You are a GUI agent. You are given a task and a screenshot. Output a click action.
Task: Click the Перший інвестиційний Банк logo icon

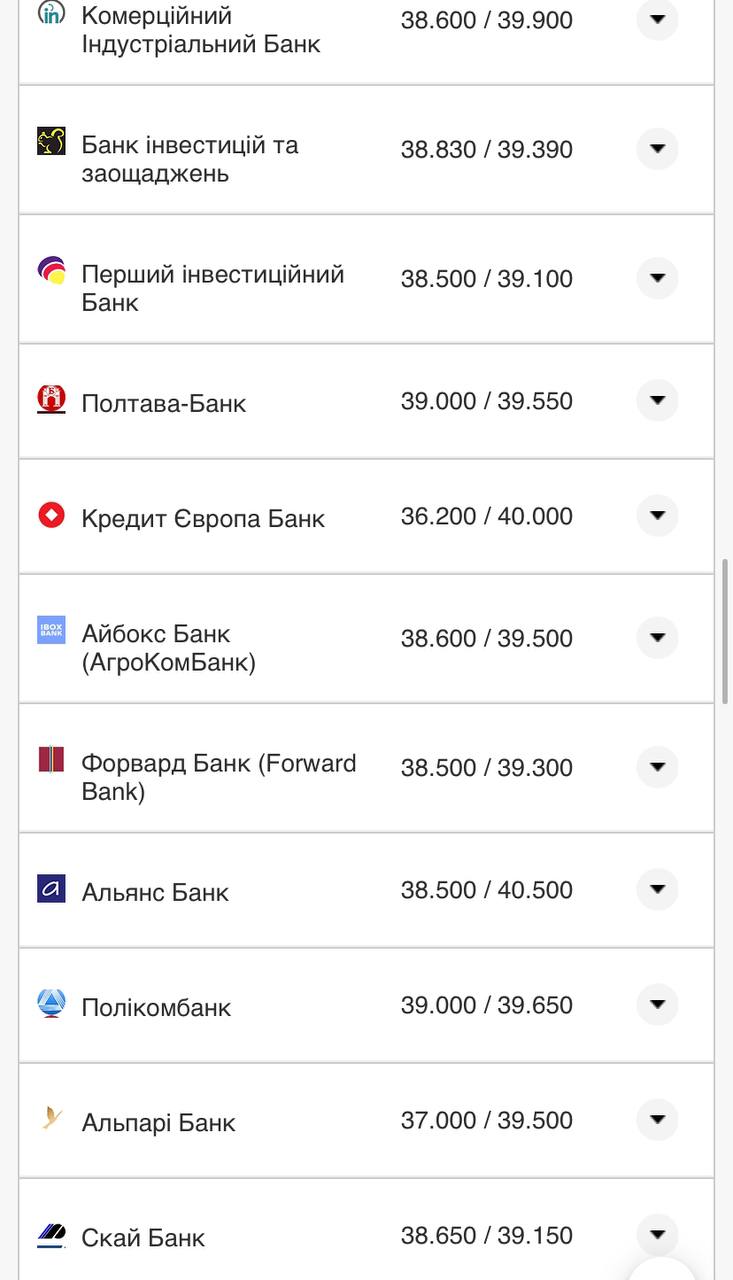point(51,271)
